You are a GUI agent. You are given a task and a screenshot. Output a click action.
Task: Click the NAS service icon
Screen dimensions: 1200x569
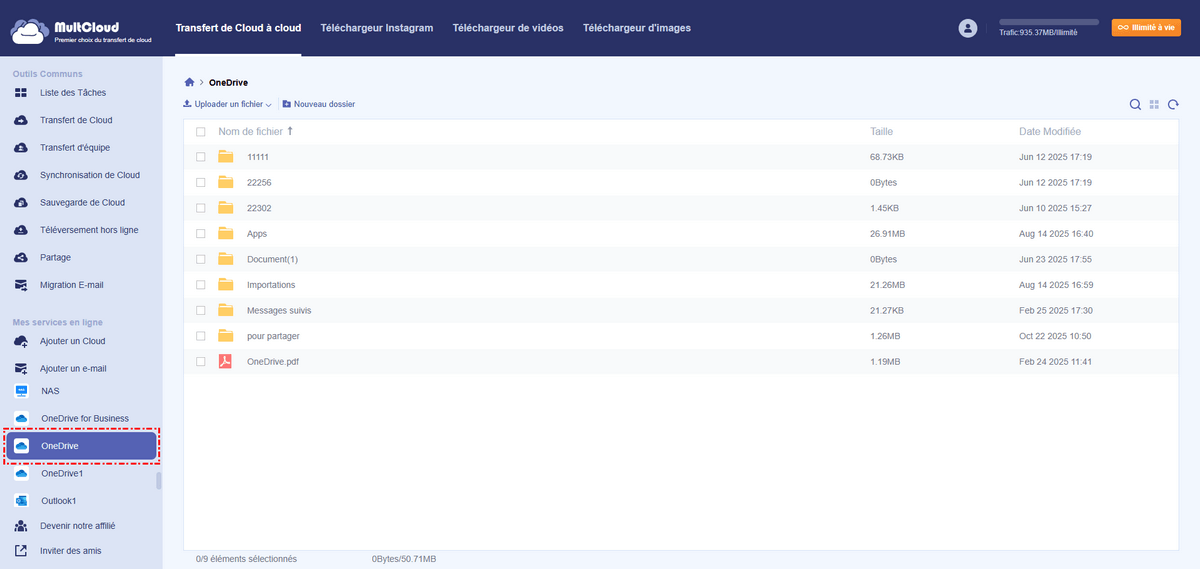point(21,391)
